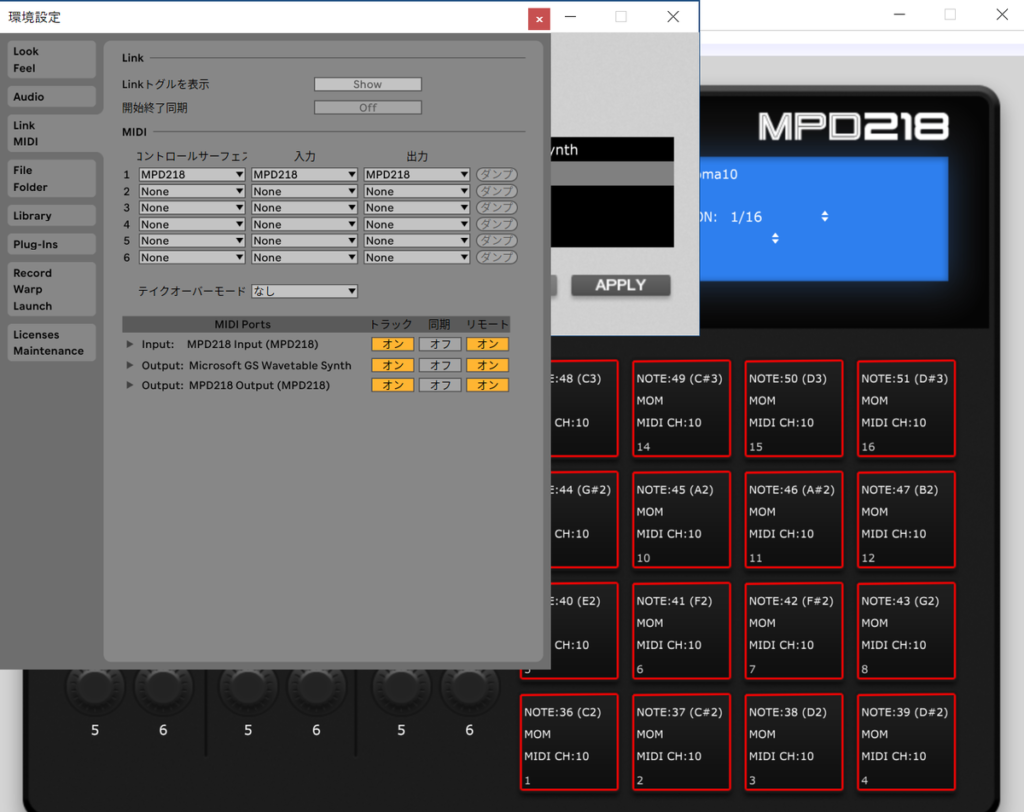This screenshot has height=812, width=1024.
Task: Select pad NOTE:40 (E2)
Action: pyautogui.click(x=584, y=630)
